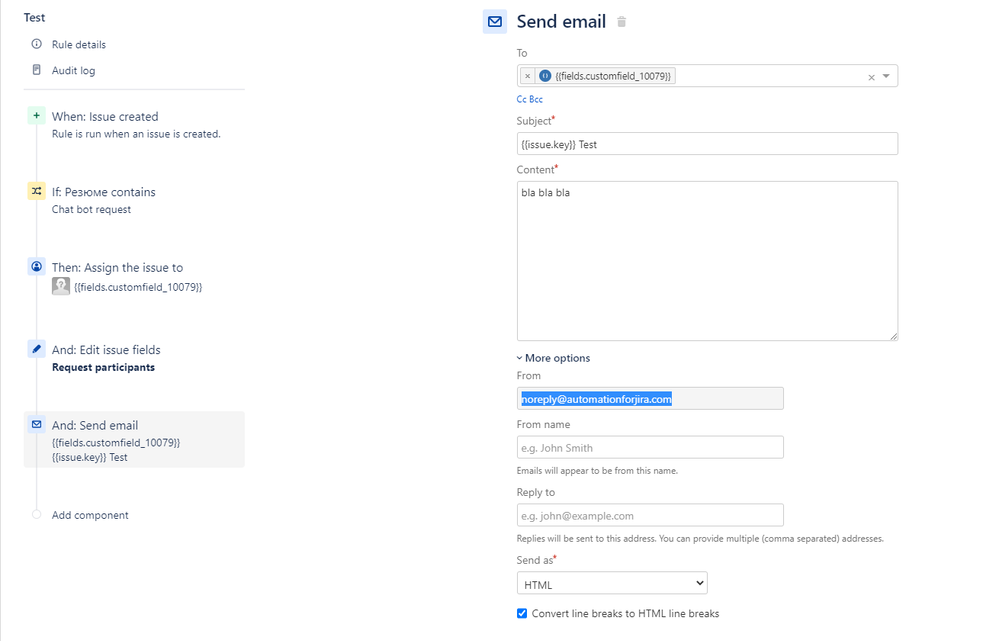The image size is (999, 641).
Task: Click the Send email envelope icon in rule list
Action: [36, 424]
